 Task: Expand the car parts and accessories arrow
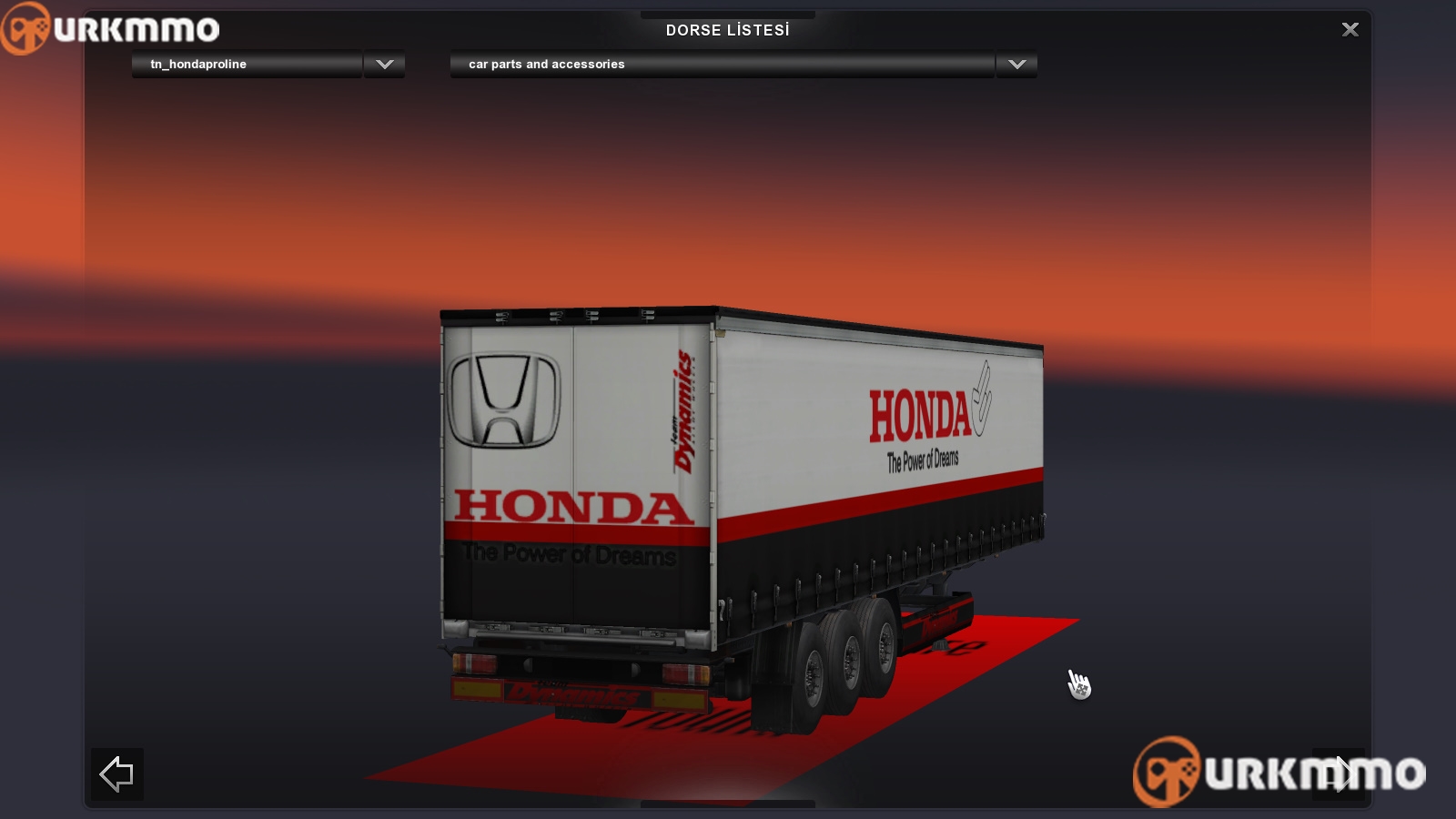coord(1016,64)
